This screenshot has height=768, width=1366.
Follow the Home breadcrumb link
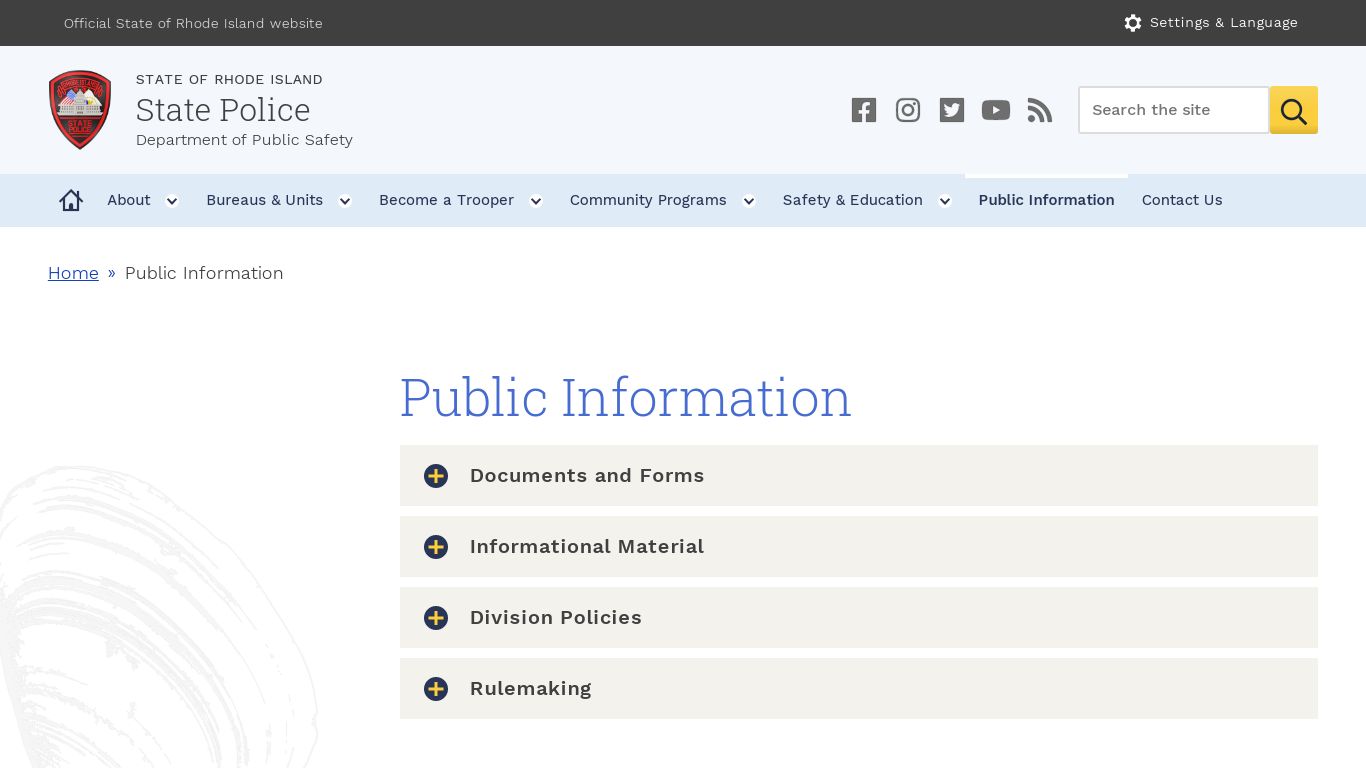pos(73,273)
